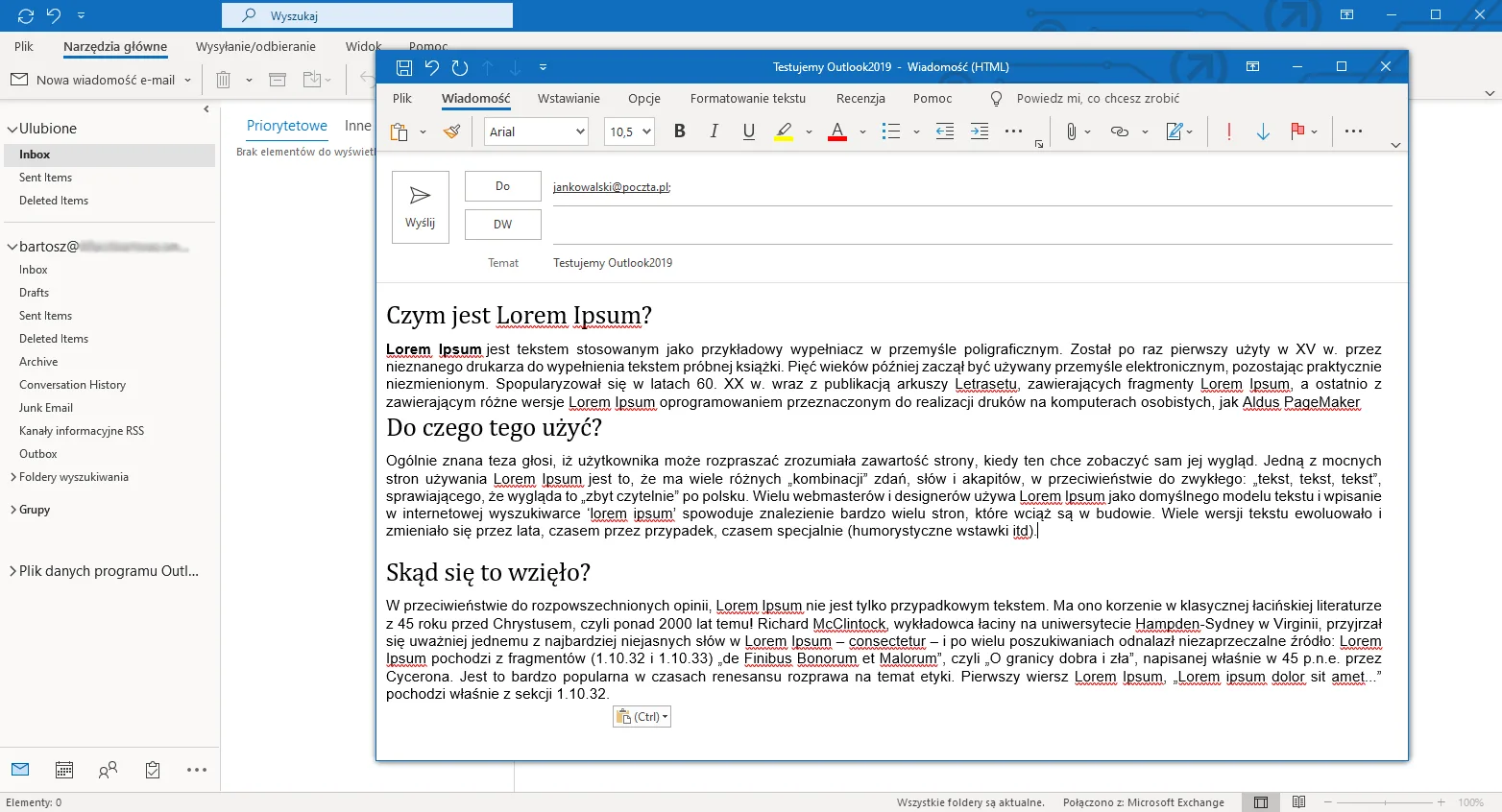Insert a link with the chain icon
Viewport: 1502px width, 812px height.
tap(1120, 131)
